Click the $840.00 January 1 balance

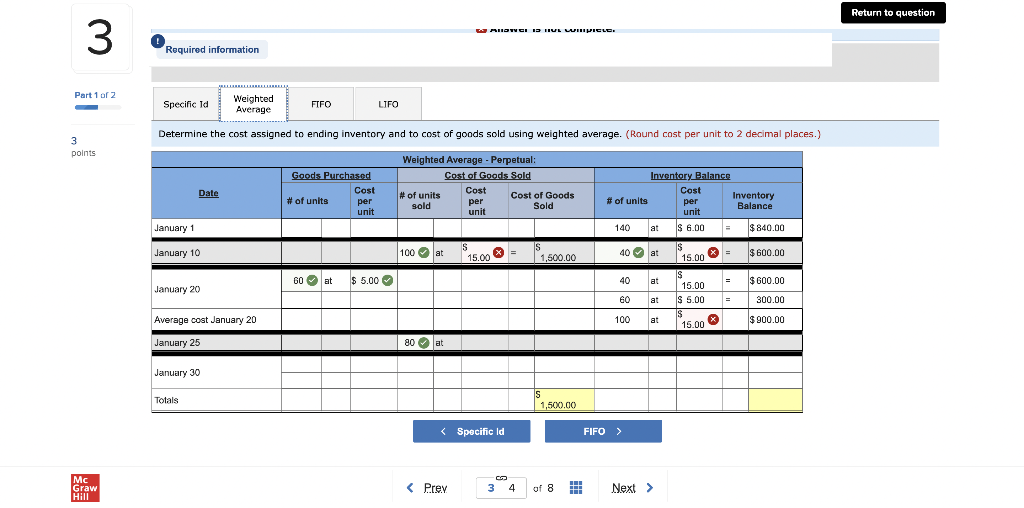[x=767, y=229]
